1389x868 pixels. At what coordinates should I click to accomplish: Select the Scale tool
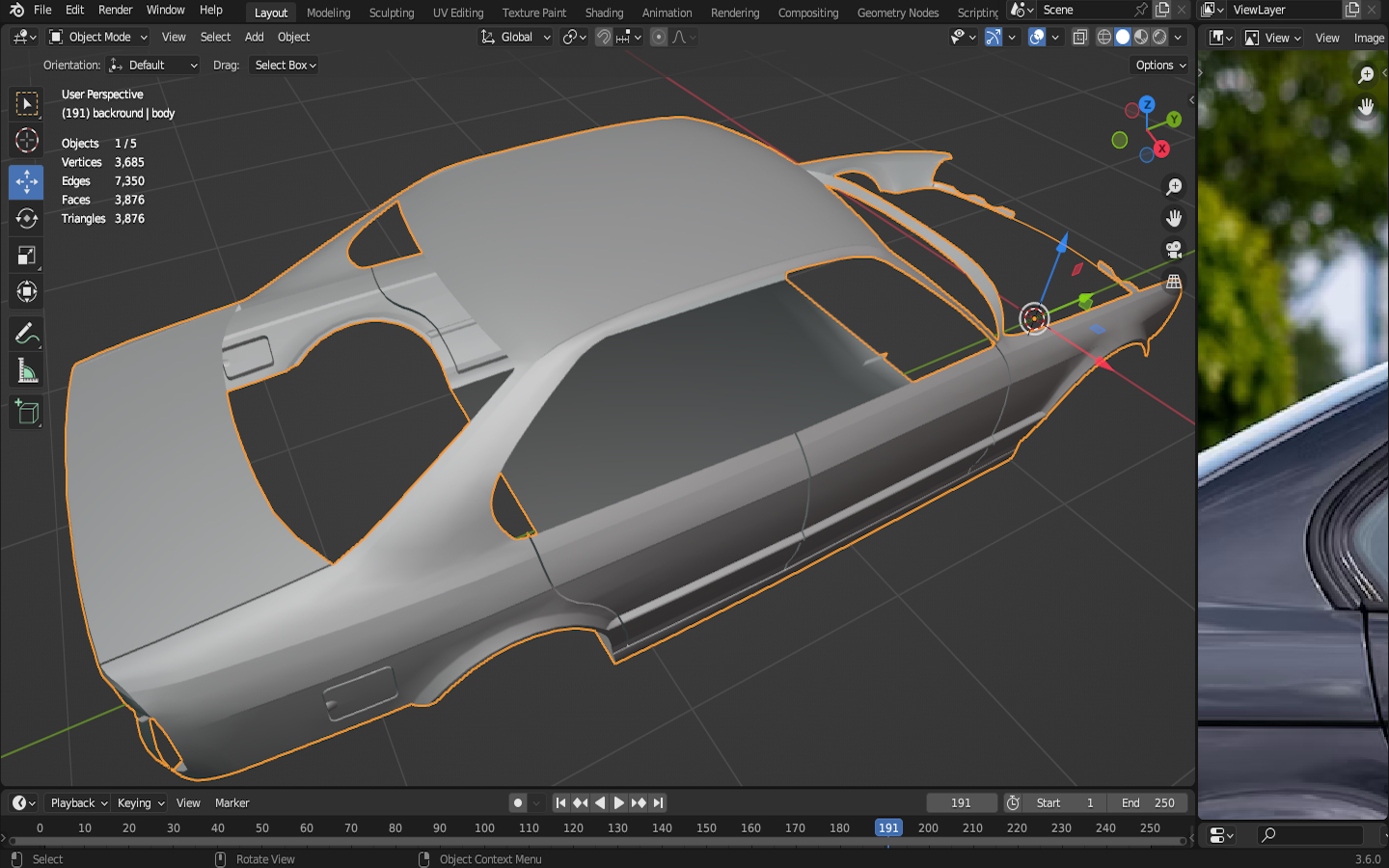(x=27, y=256)
